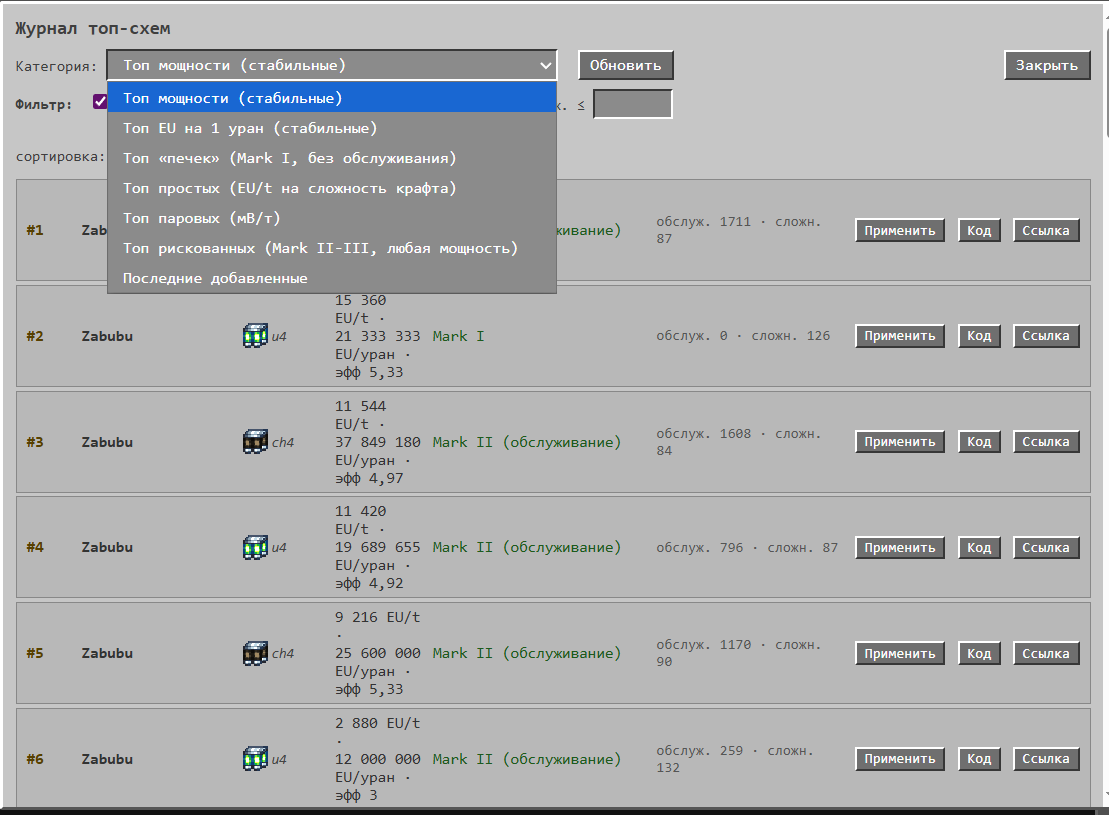Click the ch4 reactor icon in row #3
The image size is (1109, 815).
tap(255, 442)
